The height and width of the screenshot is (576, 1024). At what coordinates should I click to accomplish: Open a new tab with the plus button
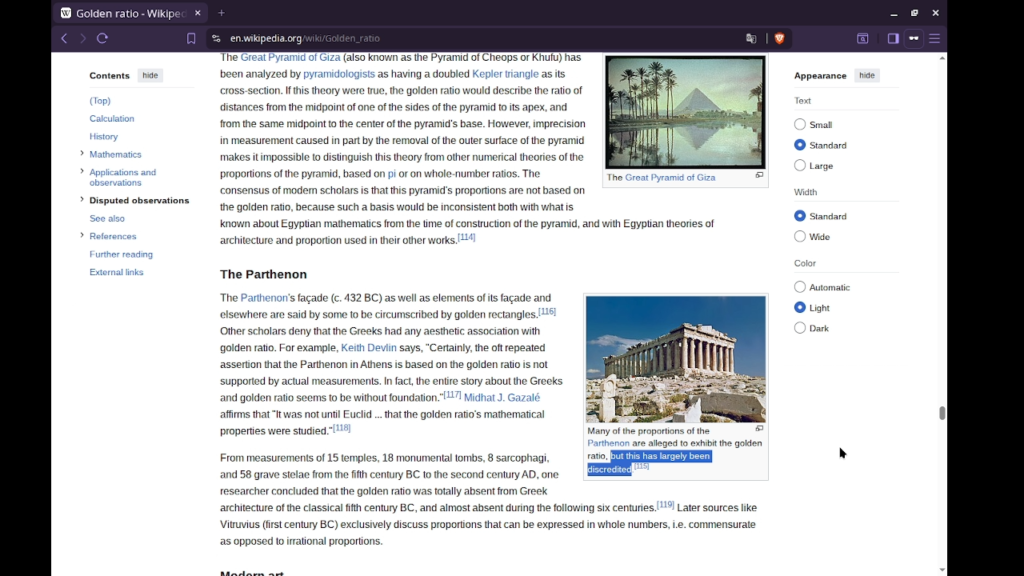point(221,13)
